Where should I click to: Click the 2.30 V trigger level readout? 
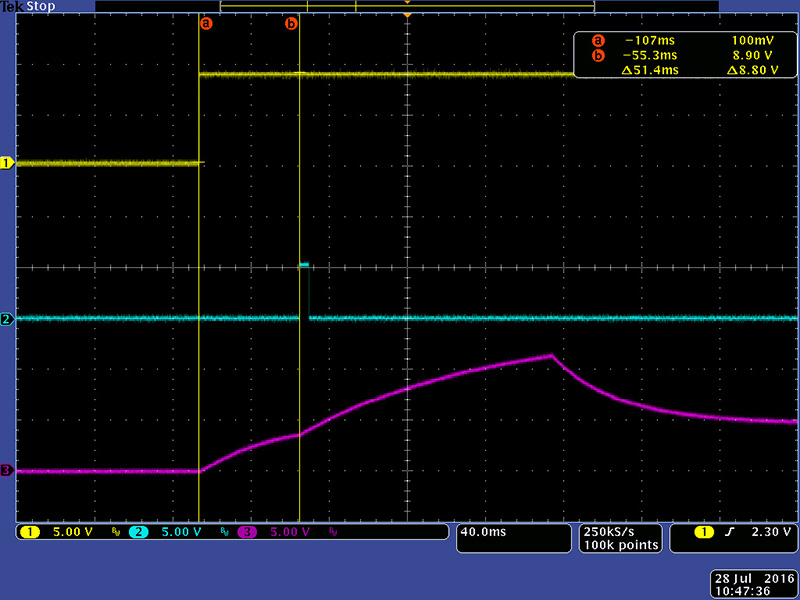(766, 533)
